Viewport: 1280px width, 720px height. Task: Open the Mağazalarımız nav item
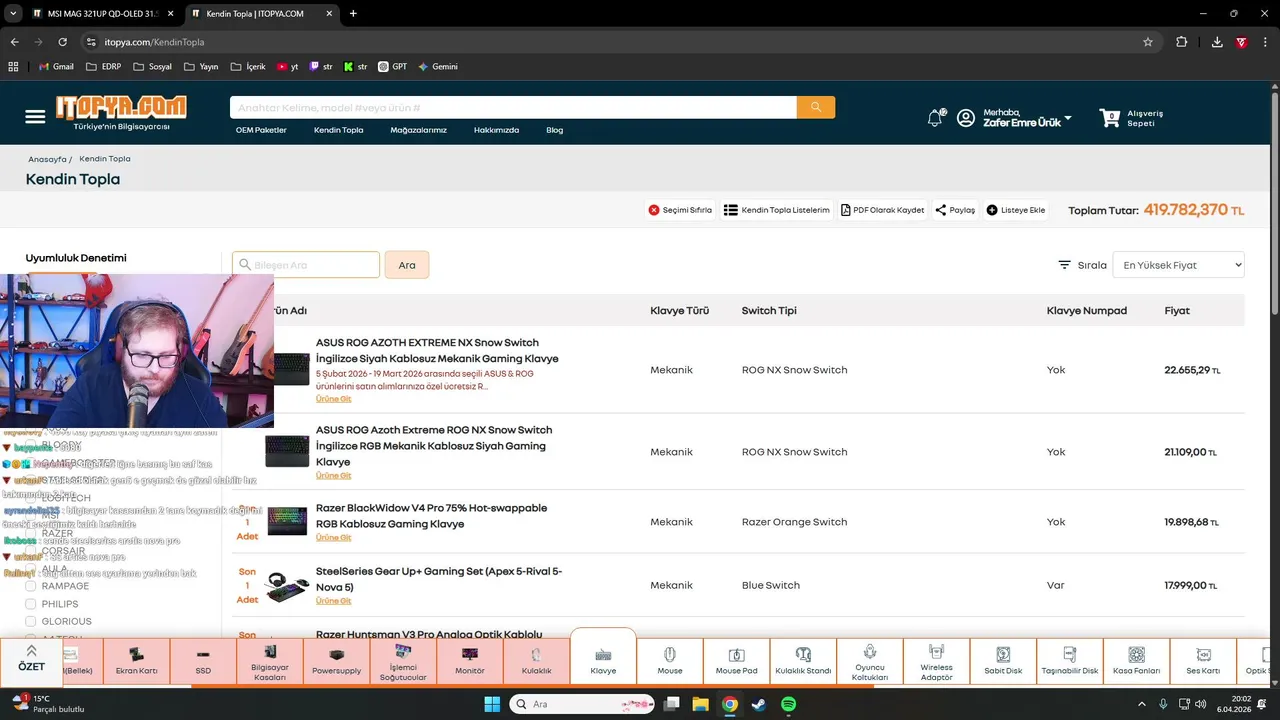click(418, 130)
